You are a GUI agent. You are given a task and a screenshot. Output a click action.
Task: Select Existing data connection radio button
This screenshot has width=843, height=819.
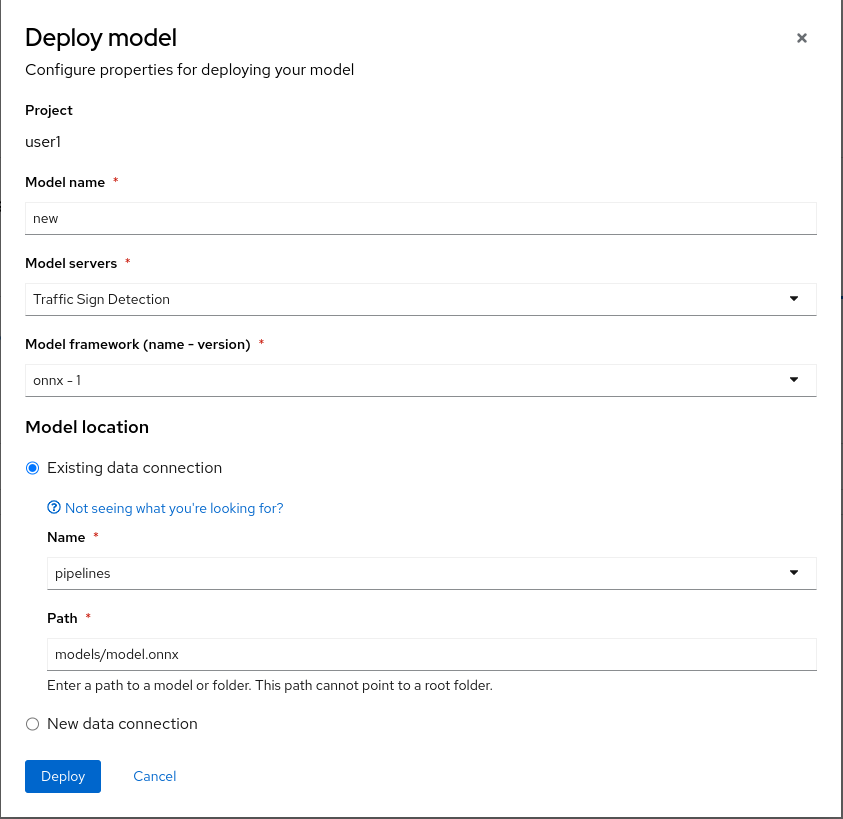coord(33,468)
